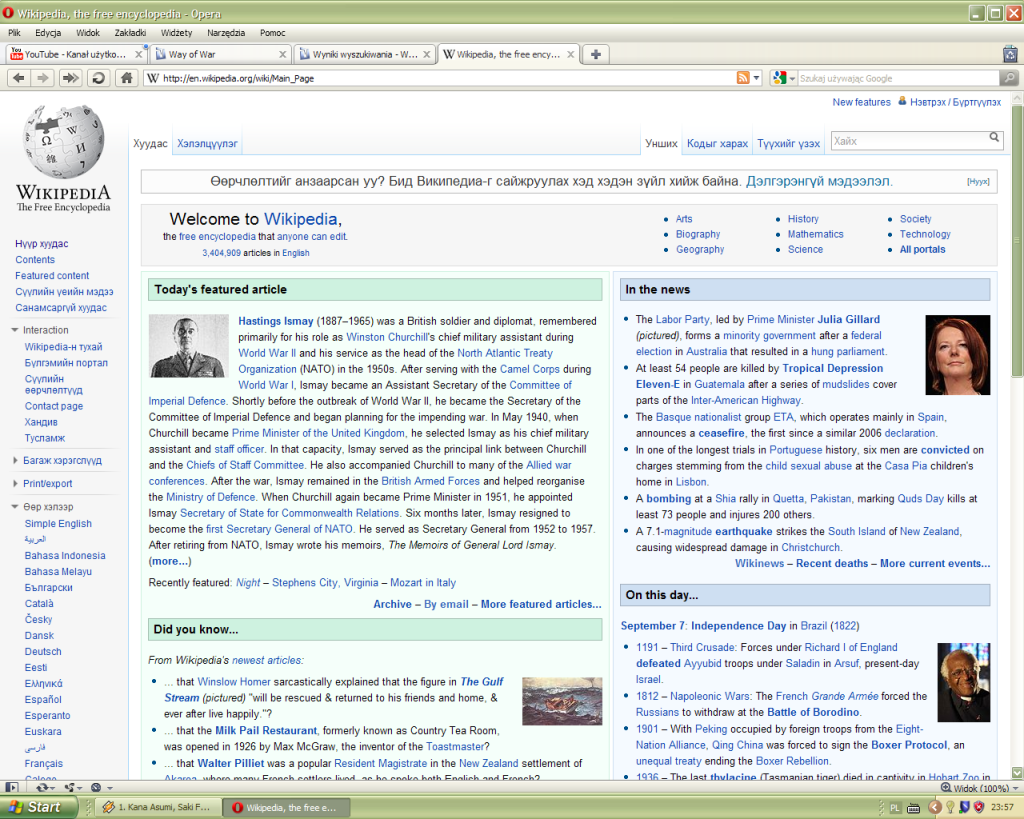Go to Home page icon
Viewport: 1024px width, 819px height.
(126, 78)
